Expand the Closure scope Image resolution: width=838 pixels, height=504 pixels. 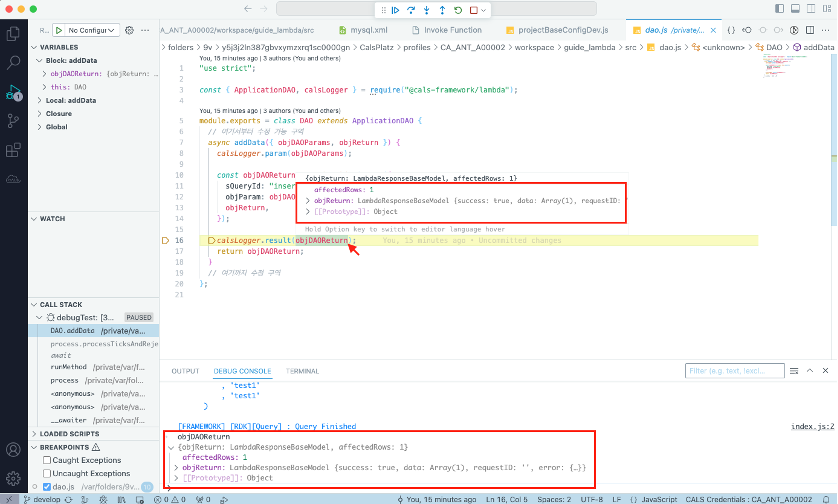pos(40,114)
